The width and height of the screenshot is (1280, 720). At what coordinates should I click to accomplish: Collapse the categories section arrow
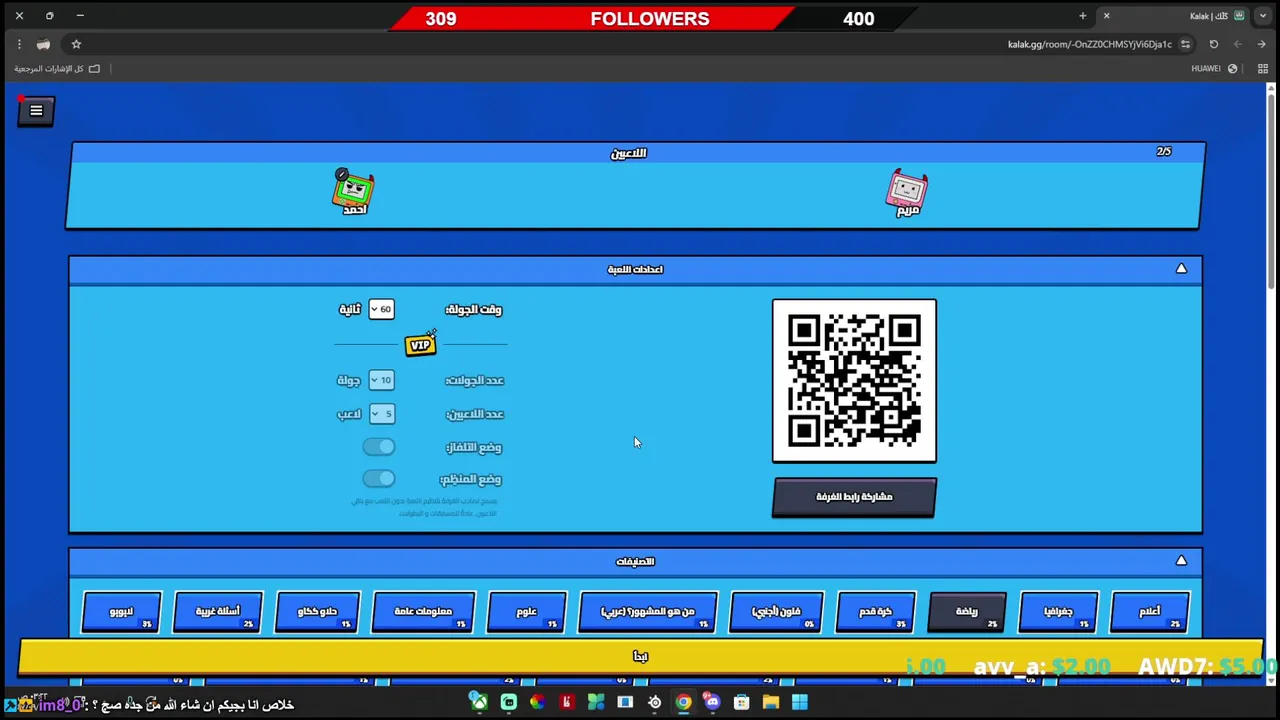coord(1181,561)
